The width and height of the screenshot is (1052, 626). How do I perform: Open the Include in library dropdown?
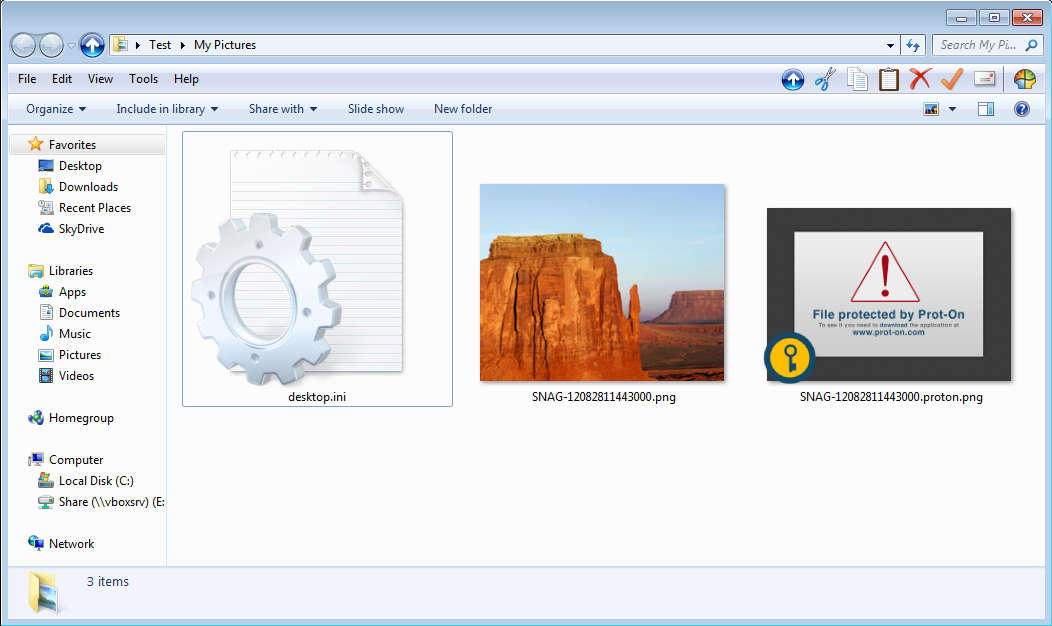pos(167,109)
